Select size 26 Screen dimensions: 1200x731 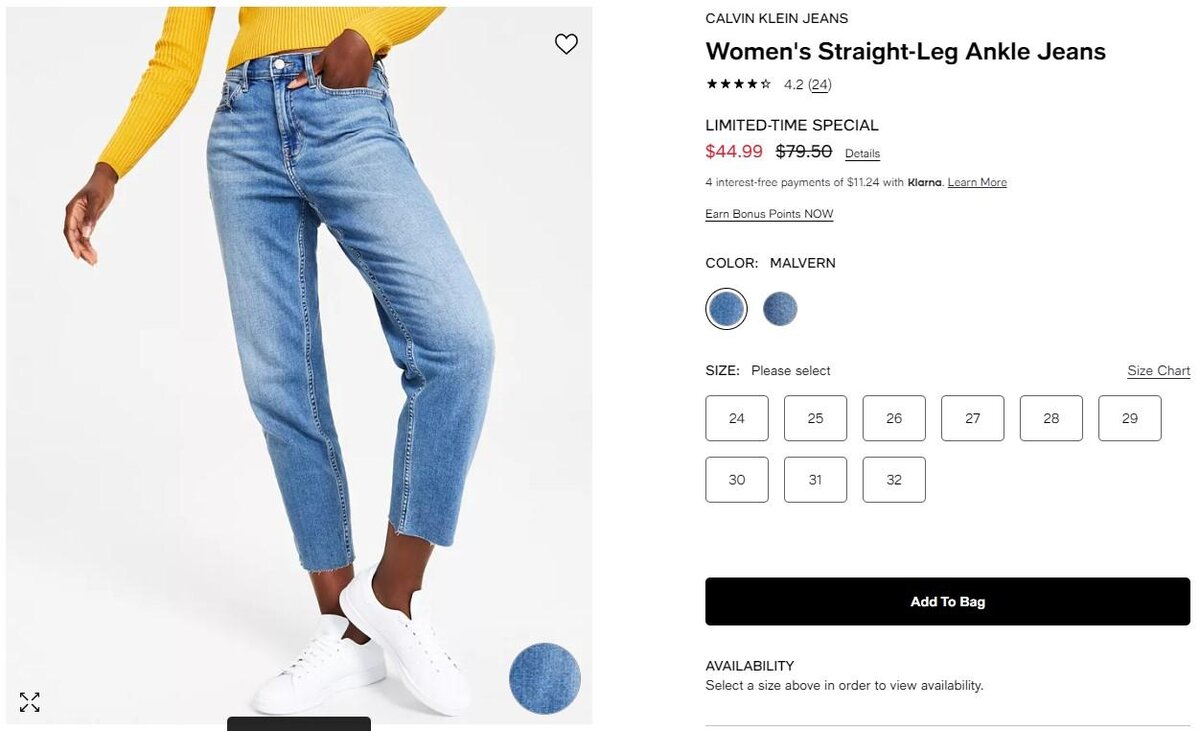point(894,418)
